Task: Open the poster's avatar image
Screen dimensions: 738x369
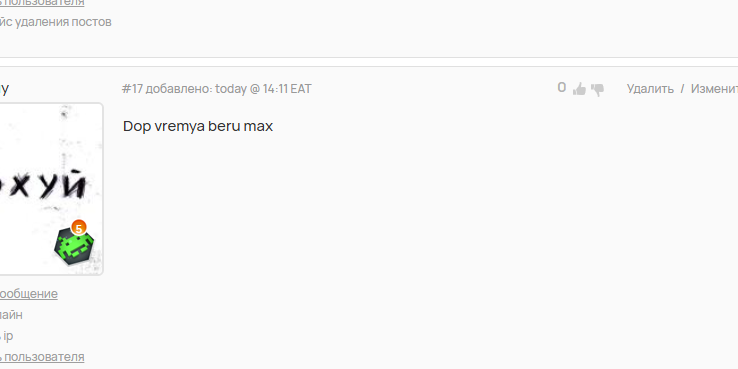Action: pyautogui.click(x=51, y=189)
